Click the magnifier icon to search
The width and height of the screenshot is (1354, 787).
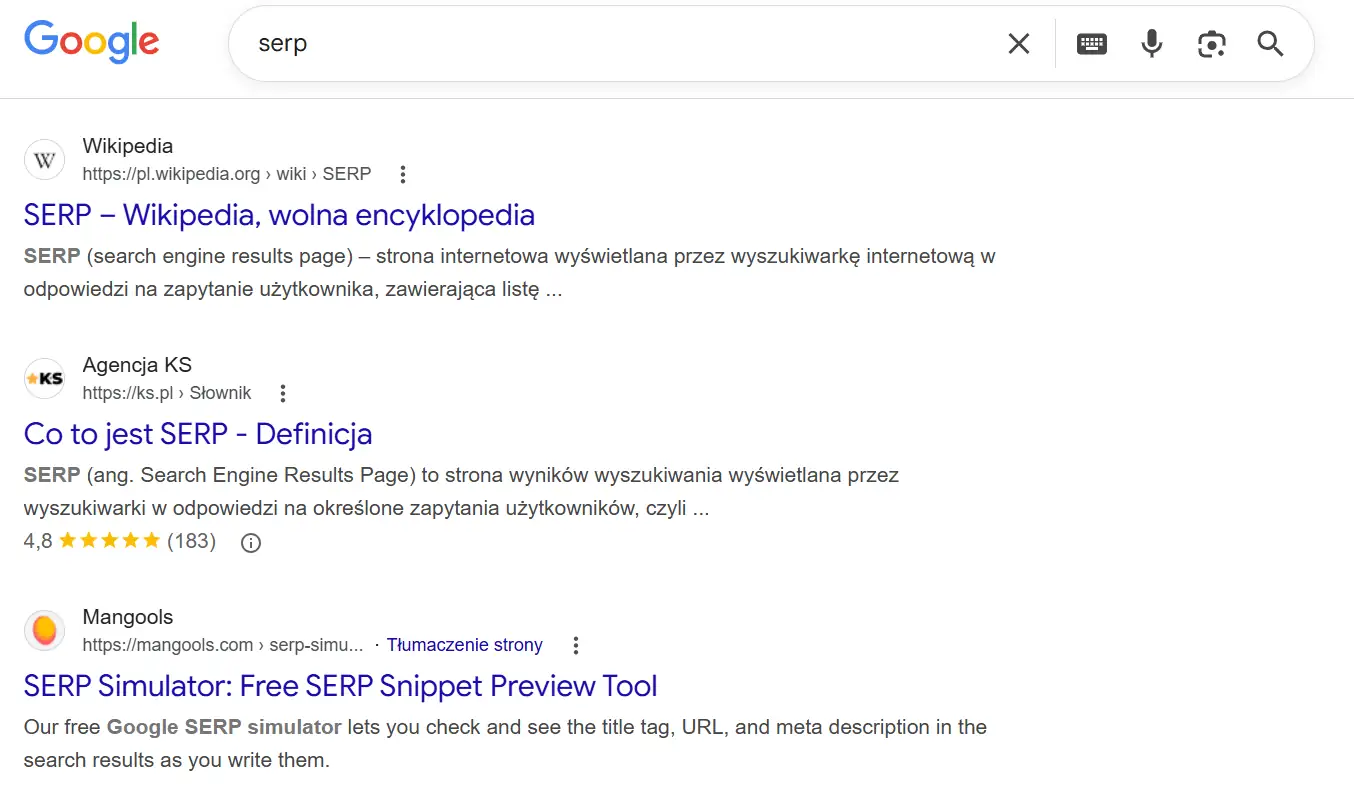pyautogui.click(x=1269, y=44)
